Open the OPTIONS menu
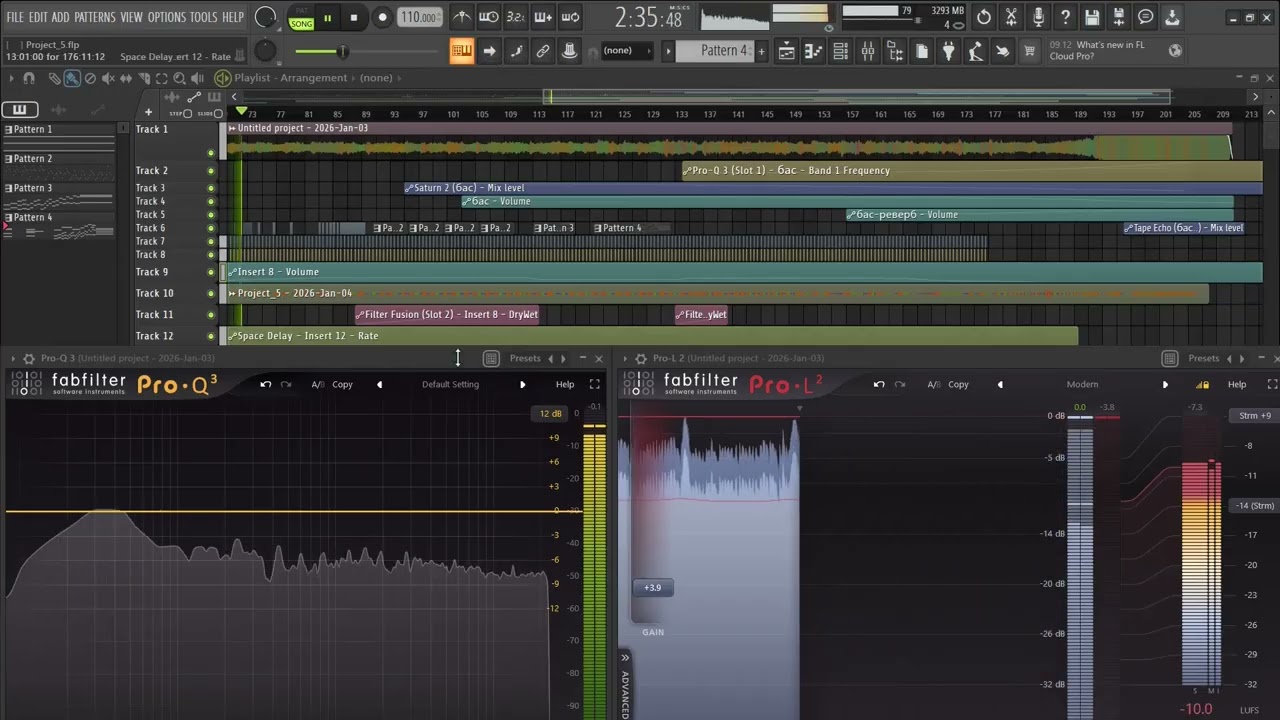The height and width of the screenshot is (720, 1280). [x=166, y=17]
